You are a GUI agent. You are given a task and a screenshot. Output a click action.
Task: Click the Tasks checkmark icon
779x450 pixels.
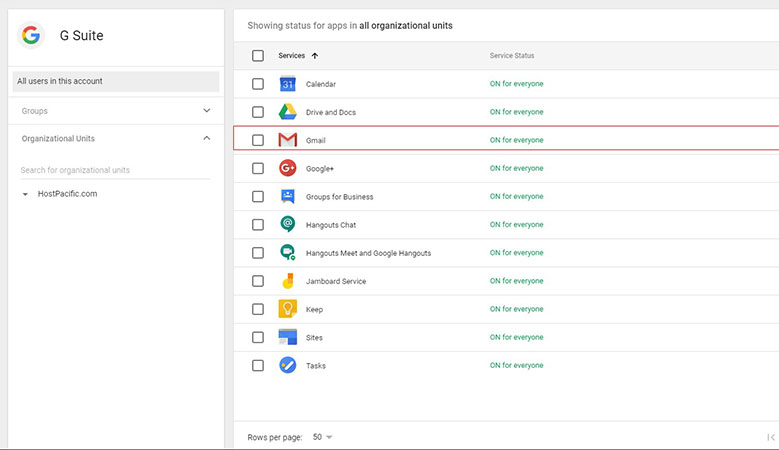click(x=288, y=366)
